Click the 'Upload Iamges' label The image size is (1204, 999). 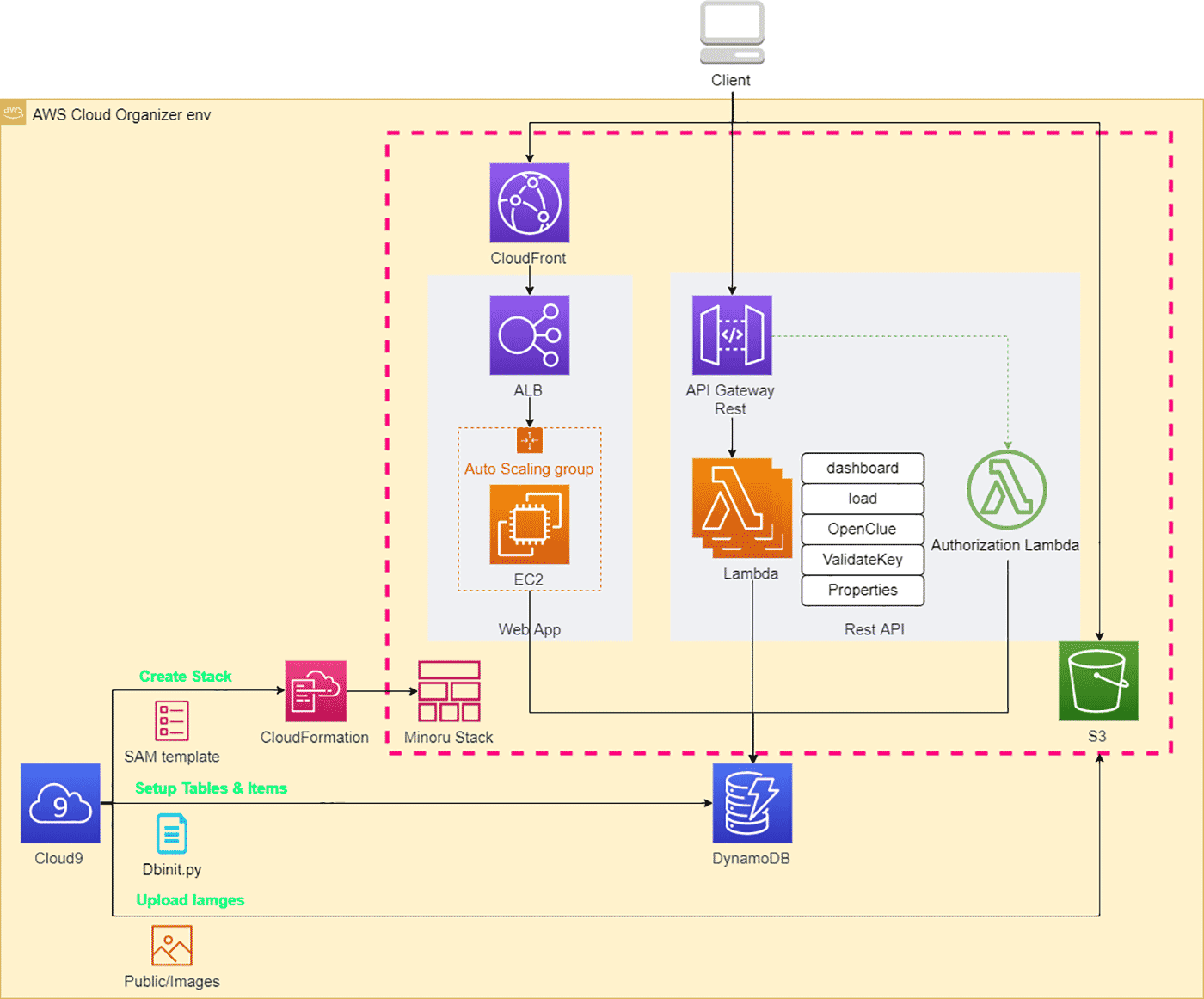click(x=190, y=900)
